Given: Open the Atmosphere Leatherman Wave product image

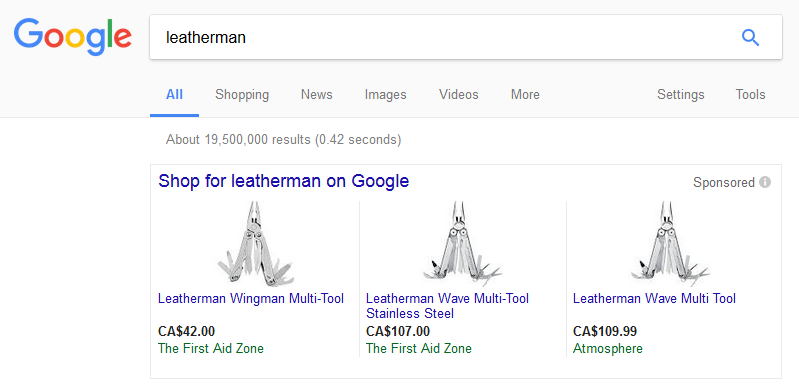Looking at the screenshot, I should click(x=670, y=243).
